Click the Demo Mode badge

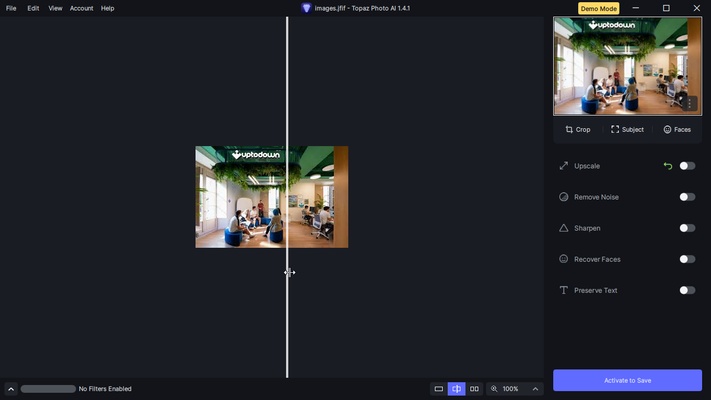coord(599,9)
